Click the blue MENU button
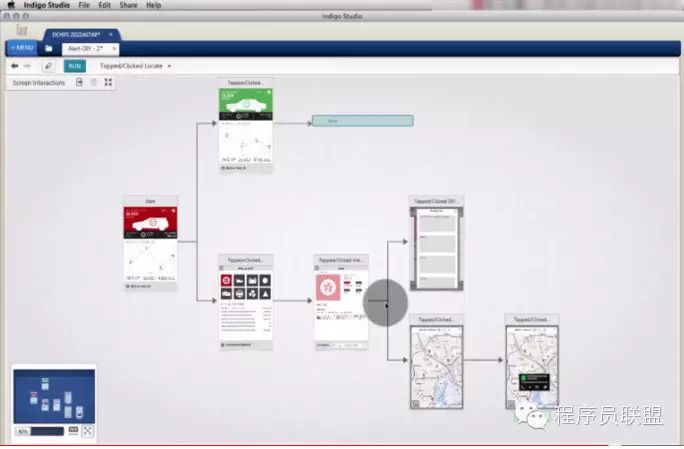684x449 pixels. click(x=22, y=48)
